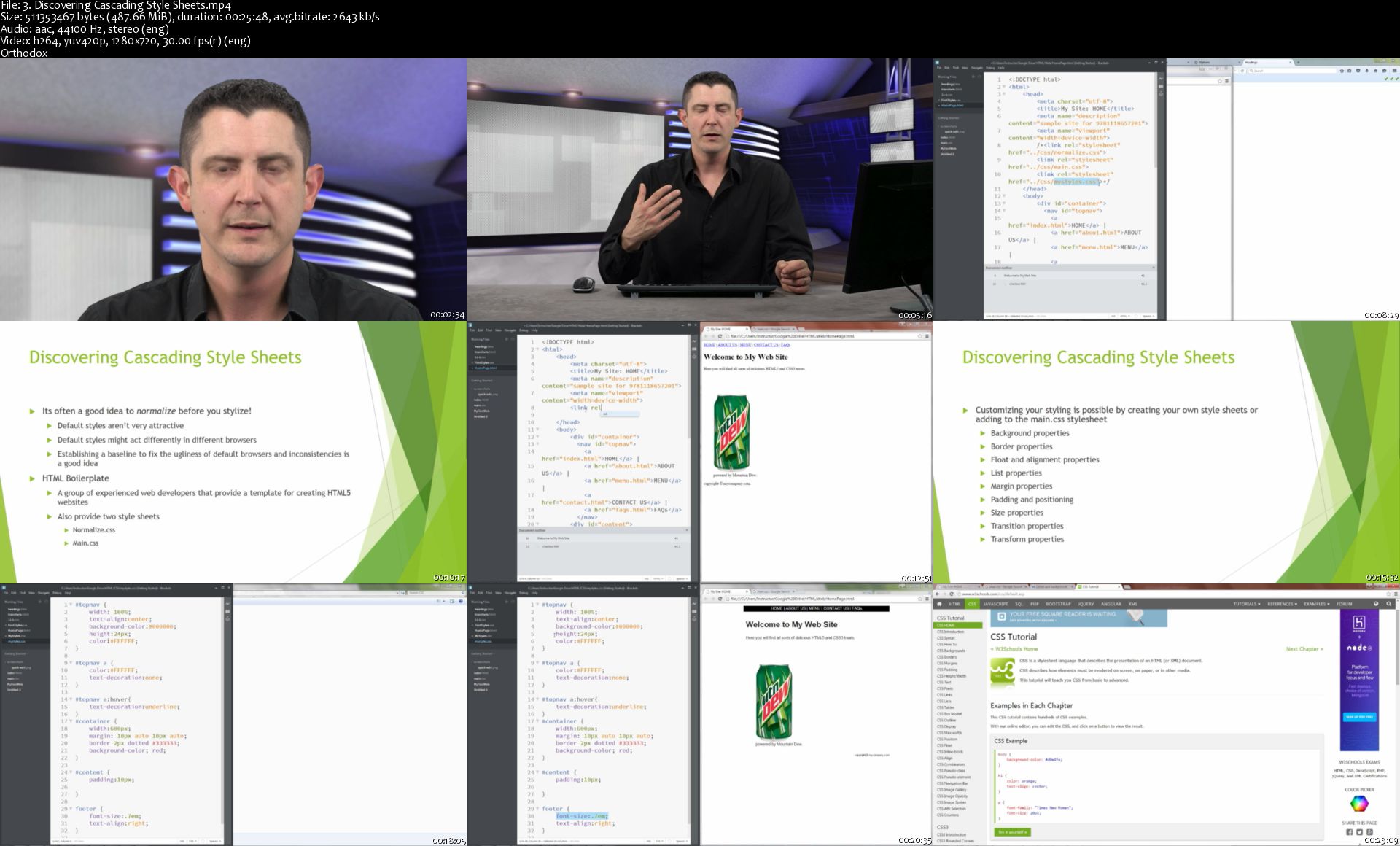The image size is (1400, 846).
Task: Click bookmark star in 00:12:51 frame's browser
Action: pos(920,336)
